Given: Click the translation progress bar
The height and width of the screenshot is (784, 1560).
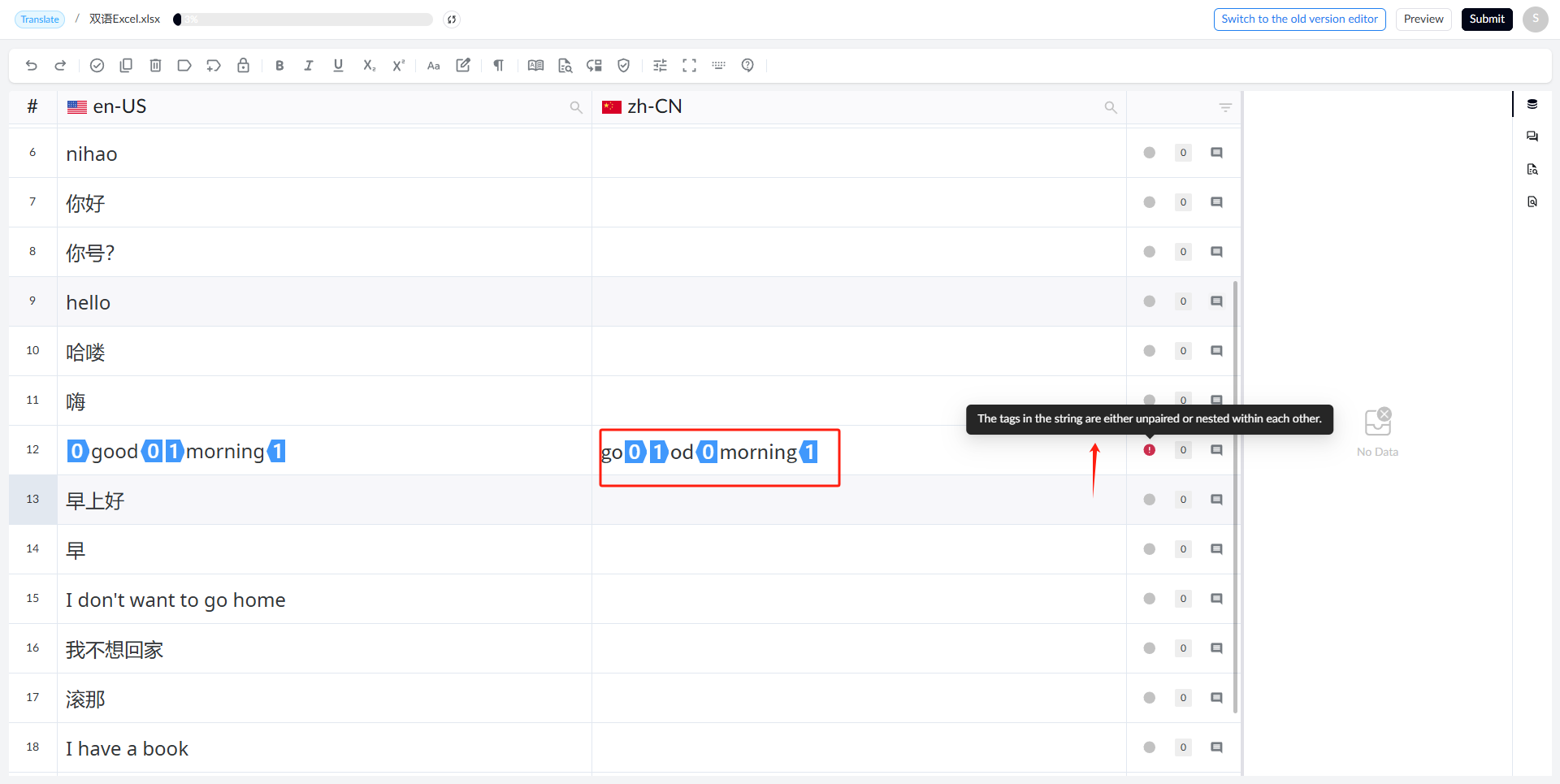Looking at the screenshot, I should pos(303,19).
